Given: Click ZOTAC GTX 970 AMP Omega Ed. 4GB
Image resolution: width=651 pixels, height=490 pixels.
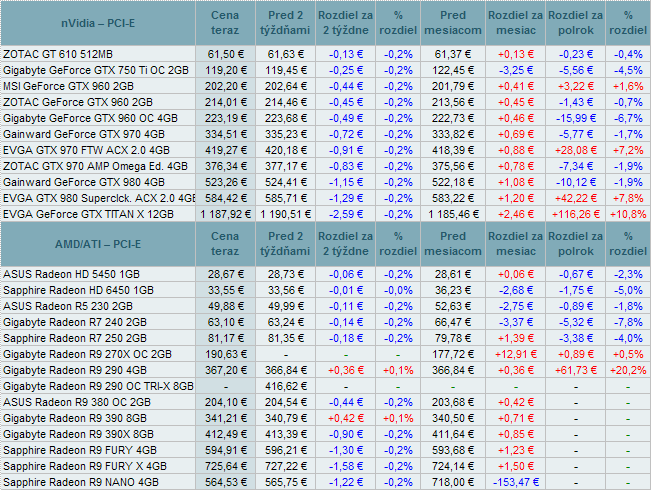Looking at the screenshot, I should tap(95, 167).
